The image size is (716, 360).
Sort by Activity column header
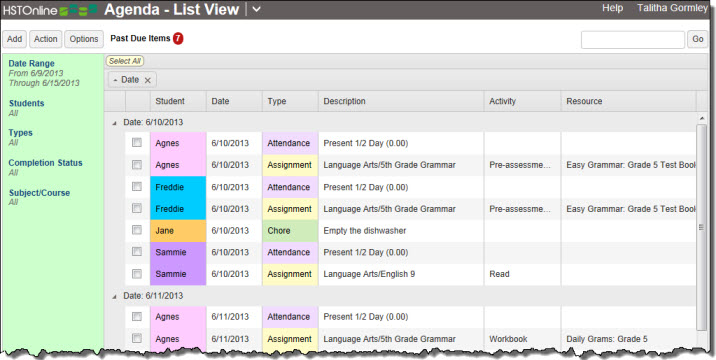pyautogui.click(x=522, y=101)
